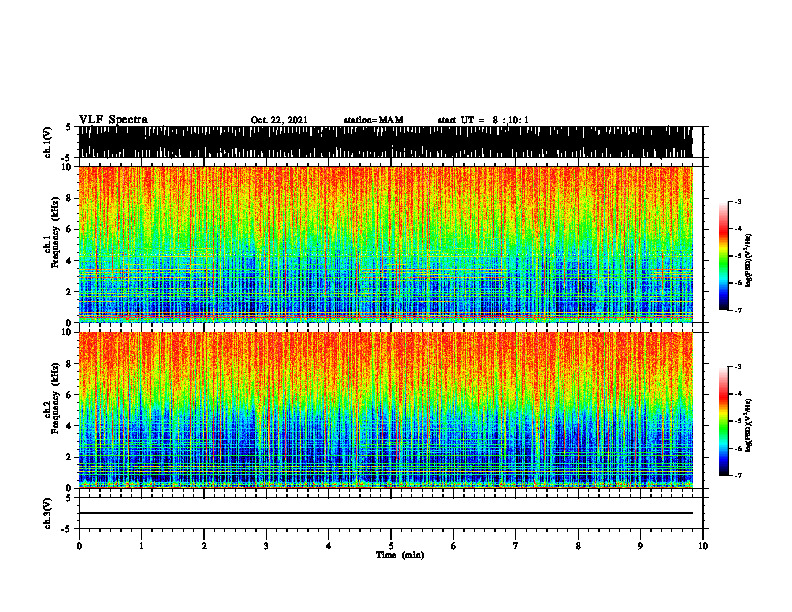Click the ch.1 color scale bar
This screenshot has height=612, width=792.
coord(724,256)
